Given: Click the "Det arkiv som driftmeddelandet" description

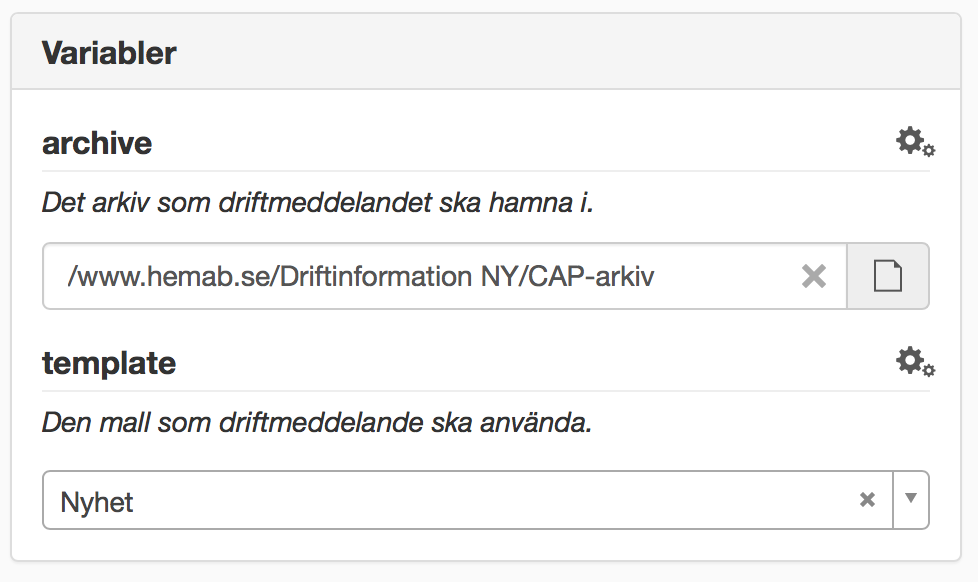Looking at the screenshot, I should pyautogui.click(x=317, y=203).
